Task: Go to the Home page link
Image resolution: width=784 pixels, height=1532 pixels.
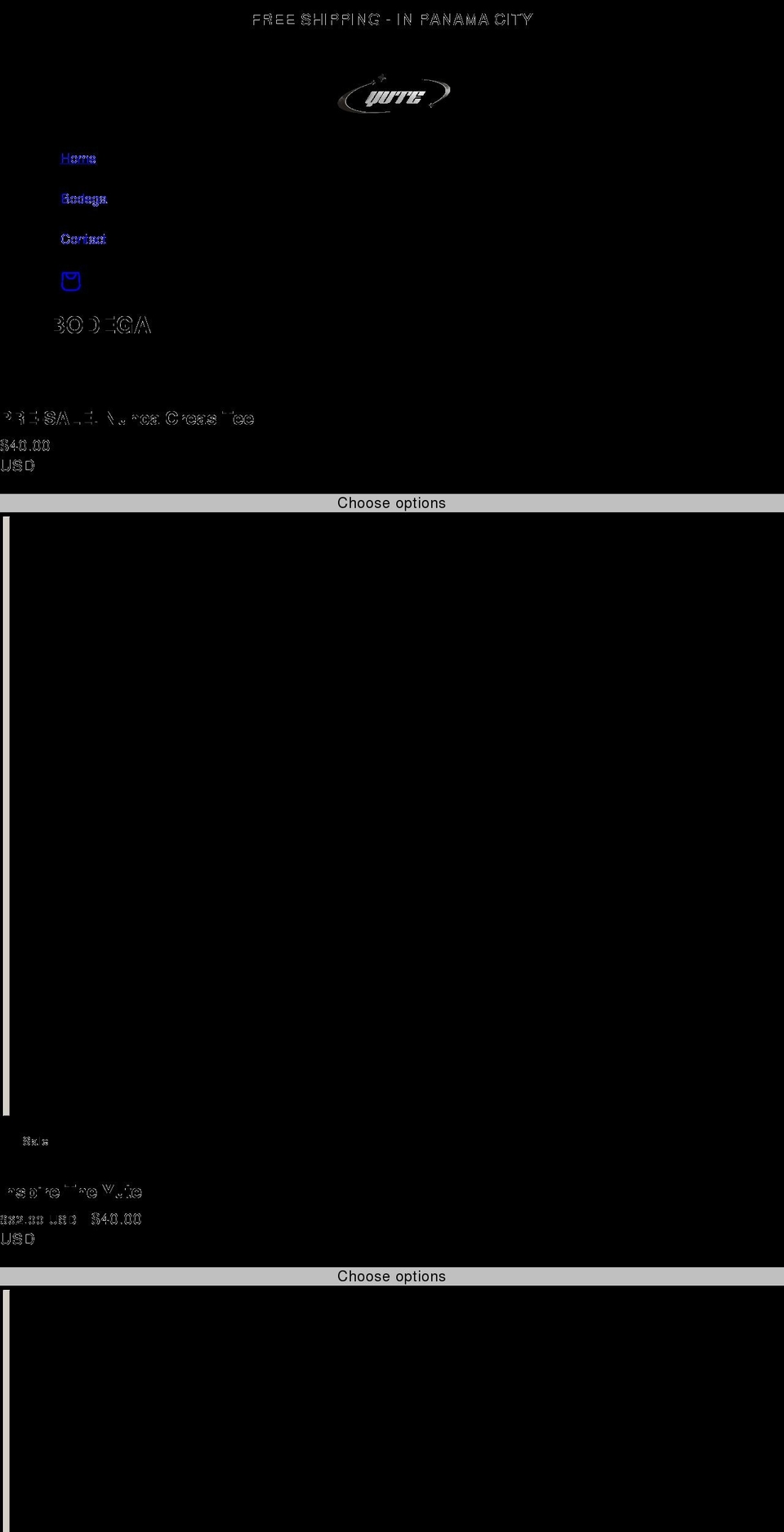Action: point(78,159)
